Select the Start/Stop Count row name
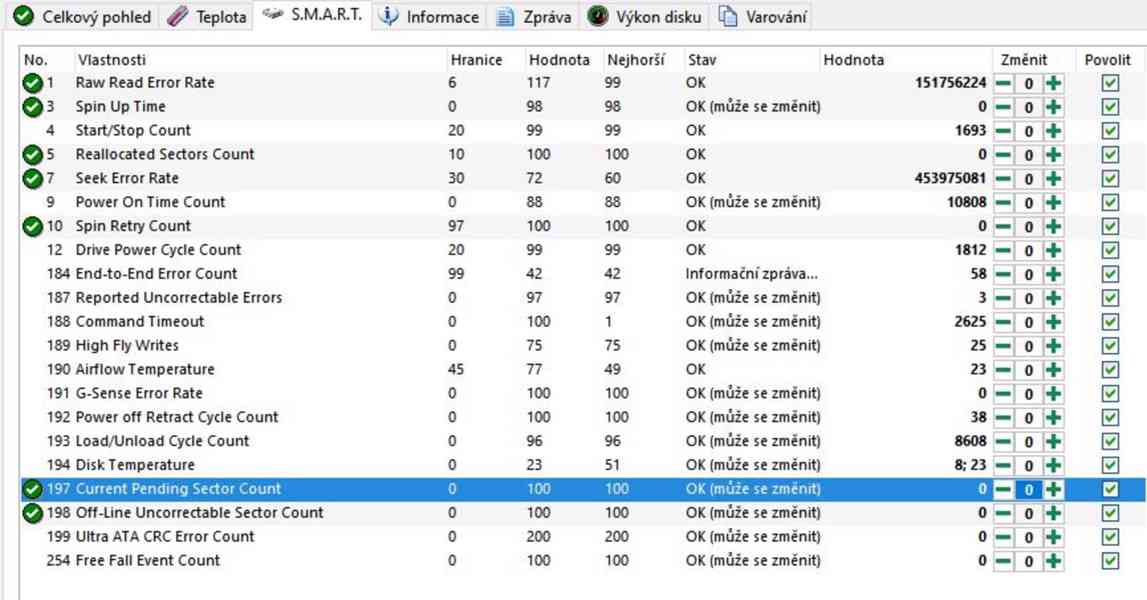 (x=133, y=131)
